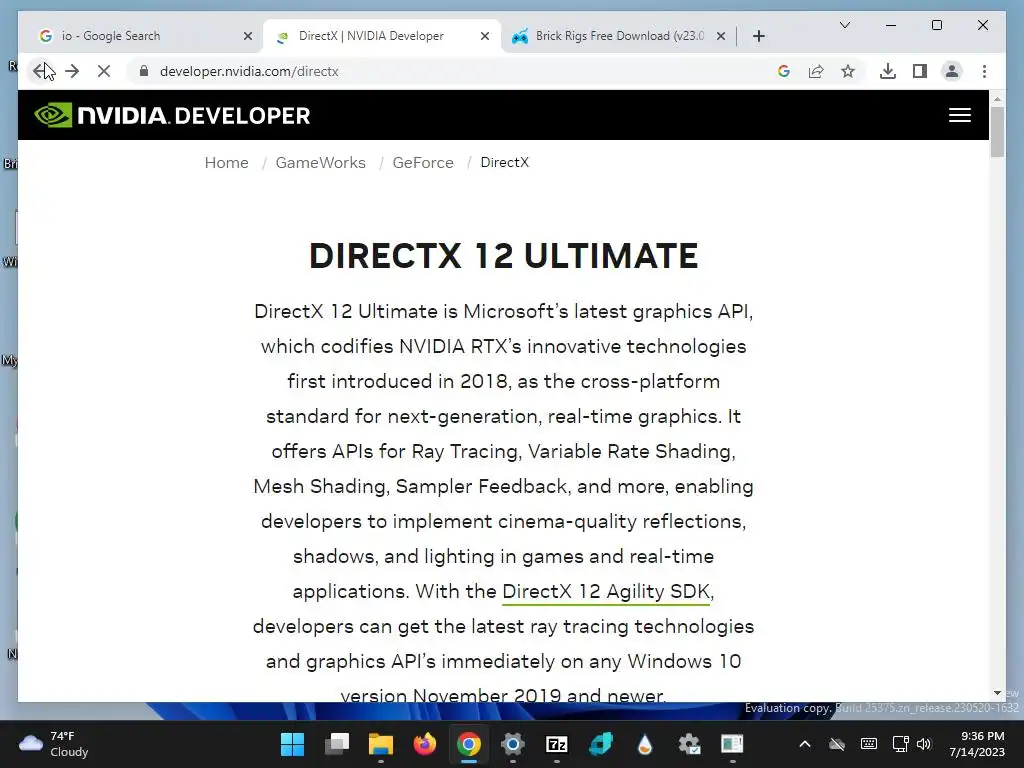Click scrollbar down arrow

click(997, 693)
